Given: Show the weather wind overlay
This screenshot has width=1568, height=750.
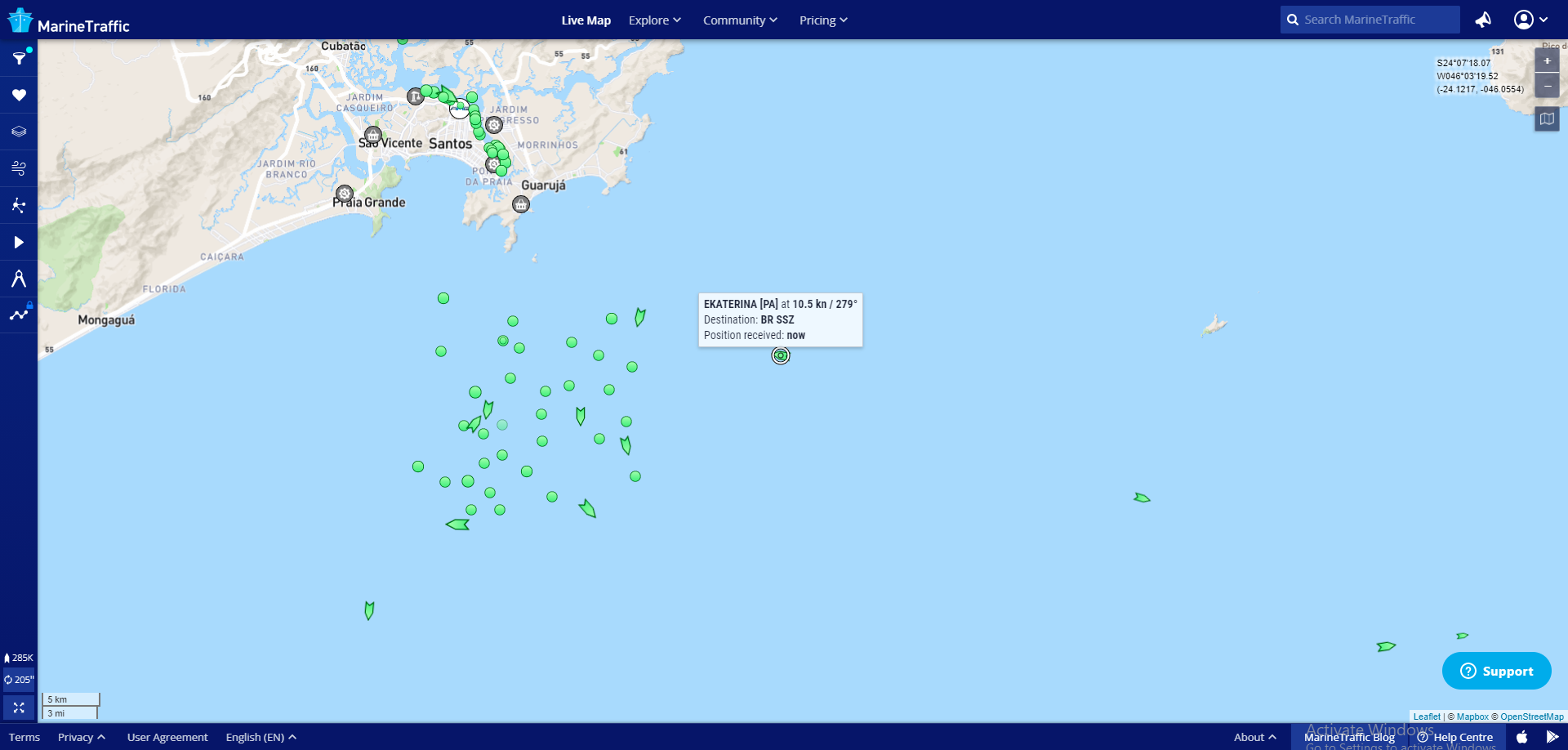Looking at the screenshot, I should [19, 168].
